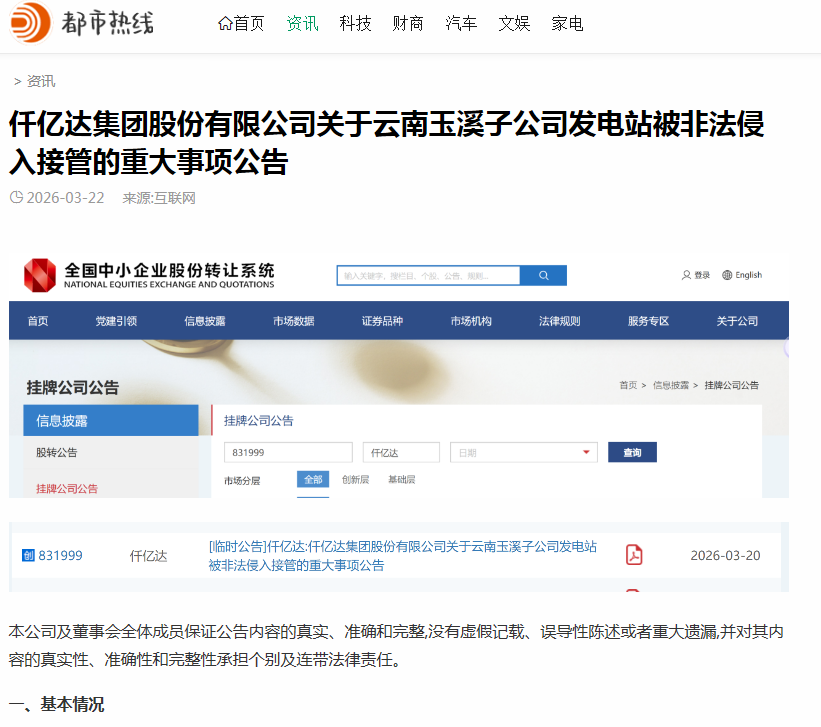Viewport: 821px width, 727px height.
Task: Click 市场机构 in the blue menu
Action: tap(471, 321)
